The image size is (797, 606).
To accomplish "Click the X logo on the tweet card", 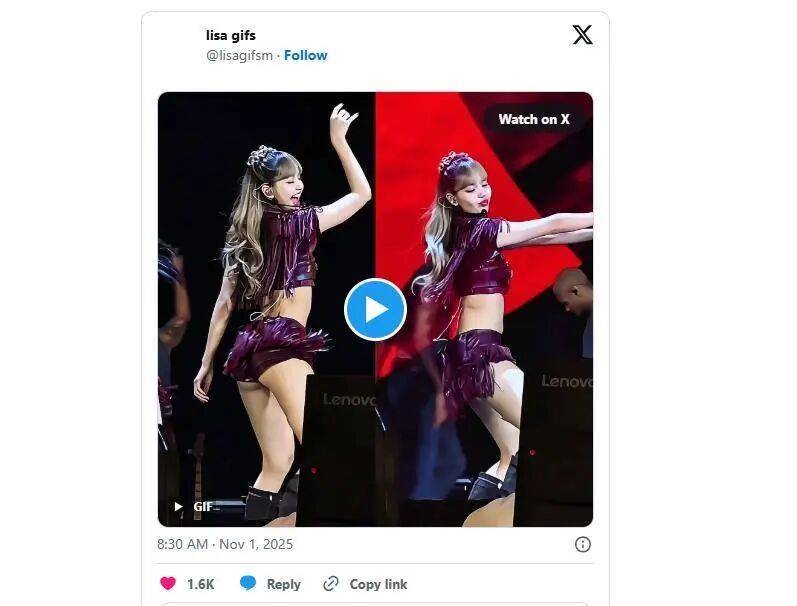I will tap(582, 35).
